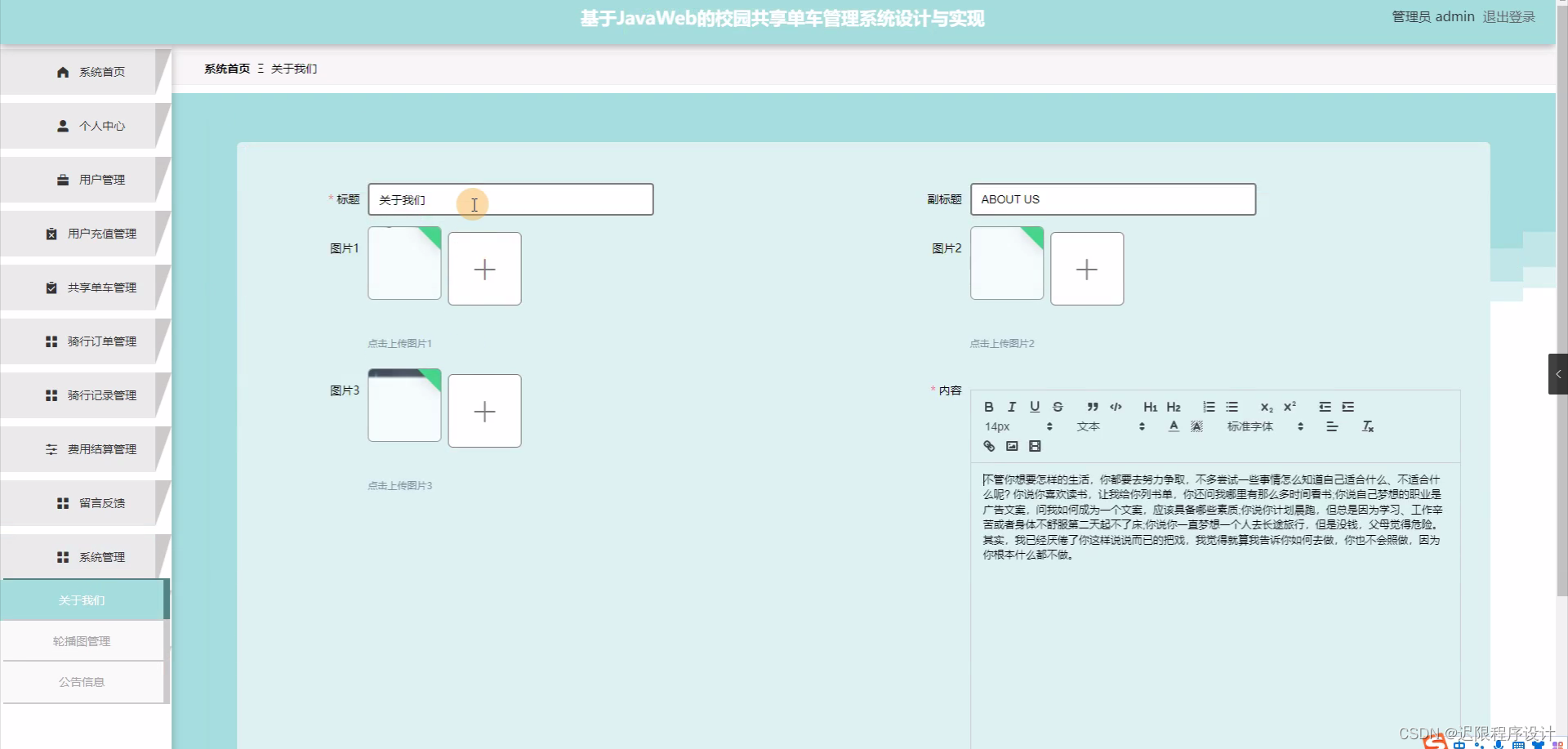Apply H1 heading in the content editor
The width and height of the screenshot is (1568, 749).
click(x=1150, y=406)
